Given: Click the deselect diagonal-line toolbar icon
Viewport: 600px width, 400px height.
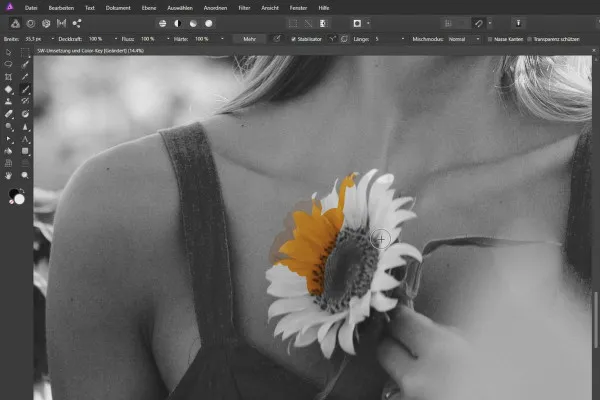Looking at the screenshot, I should point(308,24).
